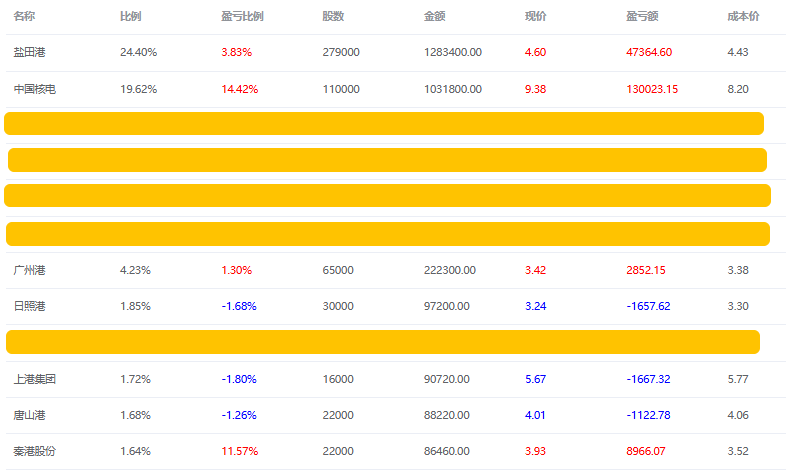Click the 30000 shares cell

[338, 306]
